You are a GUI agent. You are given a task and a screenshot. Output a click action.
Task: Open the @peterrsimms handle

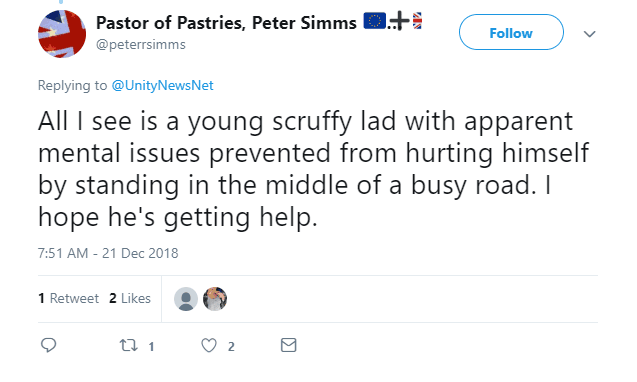pyautogui.click(x=141, y=44)
